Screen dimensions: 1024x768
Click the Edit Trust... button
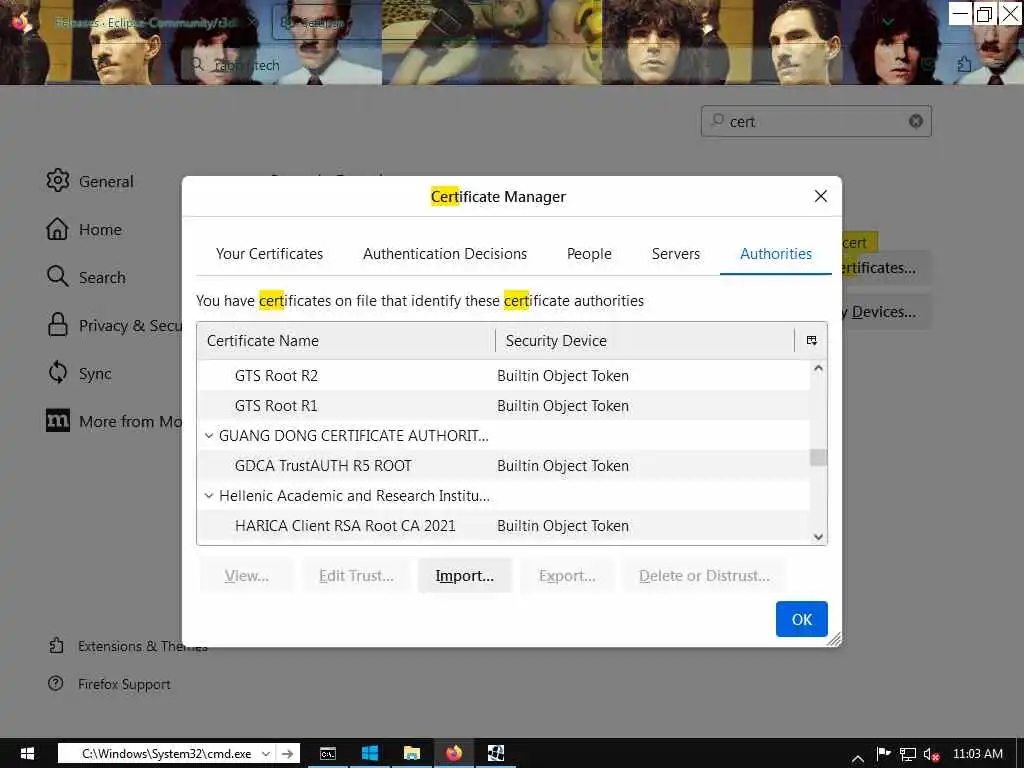point(356,575)
